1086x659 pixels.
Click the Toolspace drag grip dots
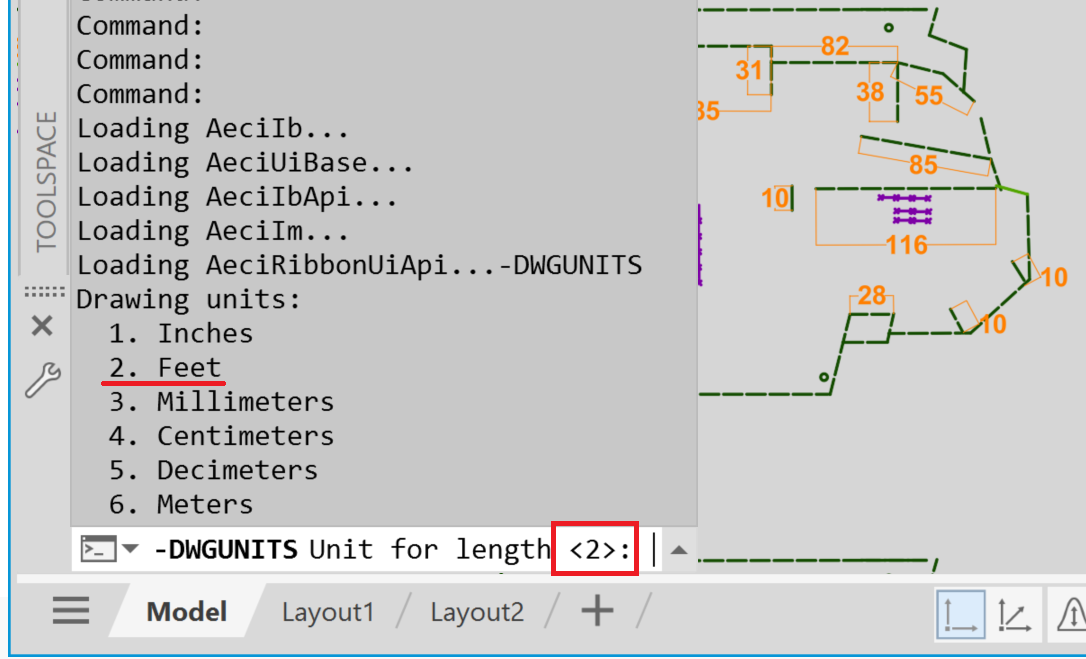tap(45, 292)
